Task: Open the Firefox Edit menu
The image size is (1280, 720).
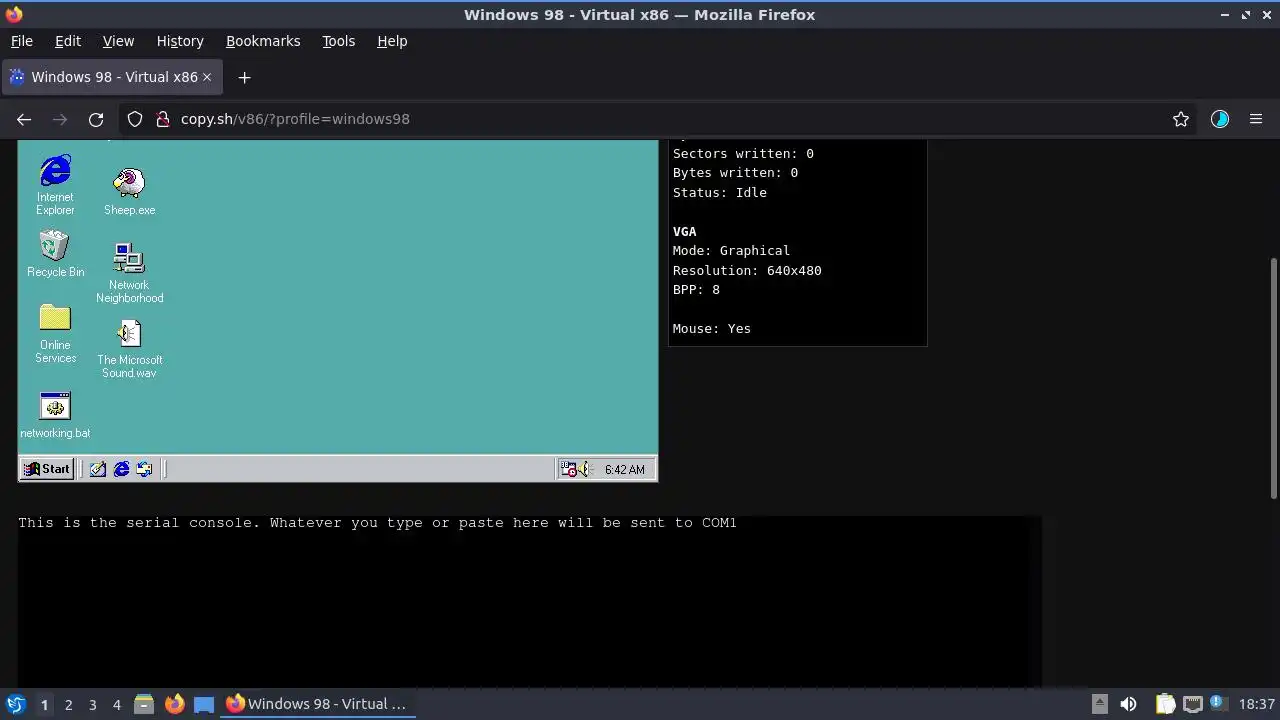Action: coord(68,41)
